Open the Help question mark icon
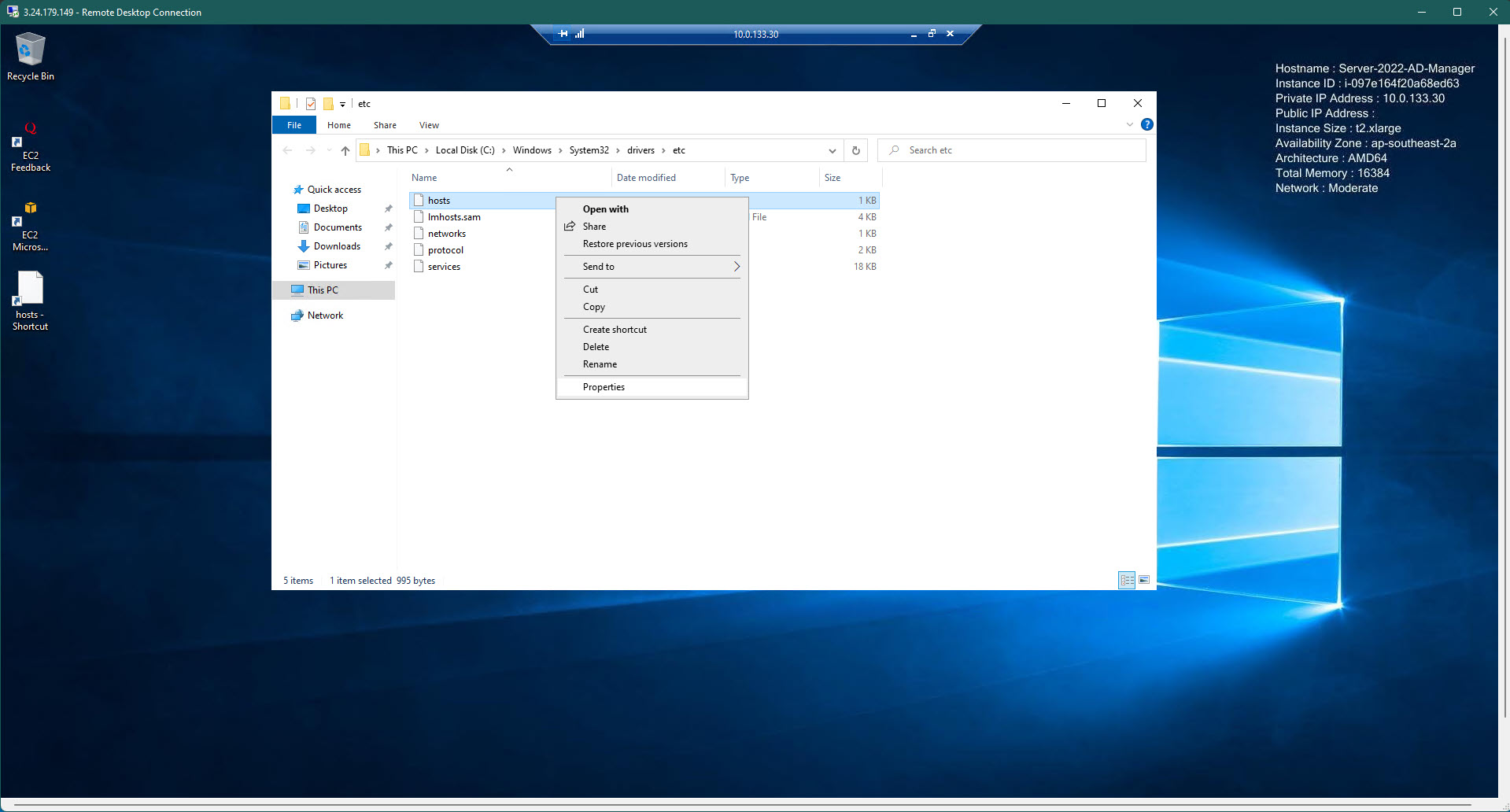This screenshot has width=1510, height=812. 1147,124
